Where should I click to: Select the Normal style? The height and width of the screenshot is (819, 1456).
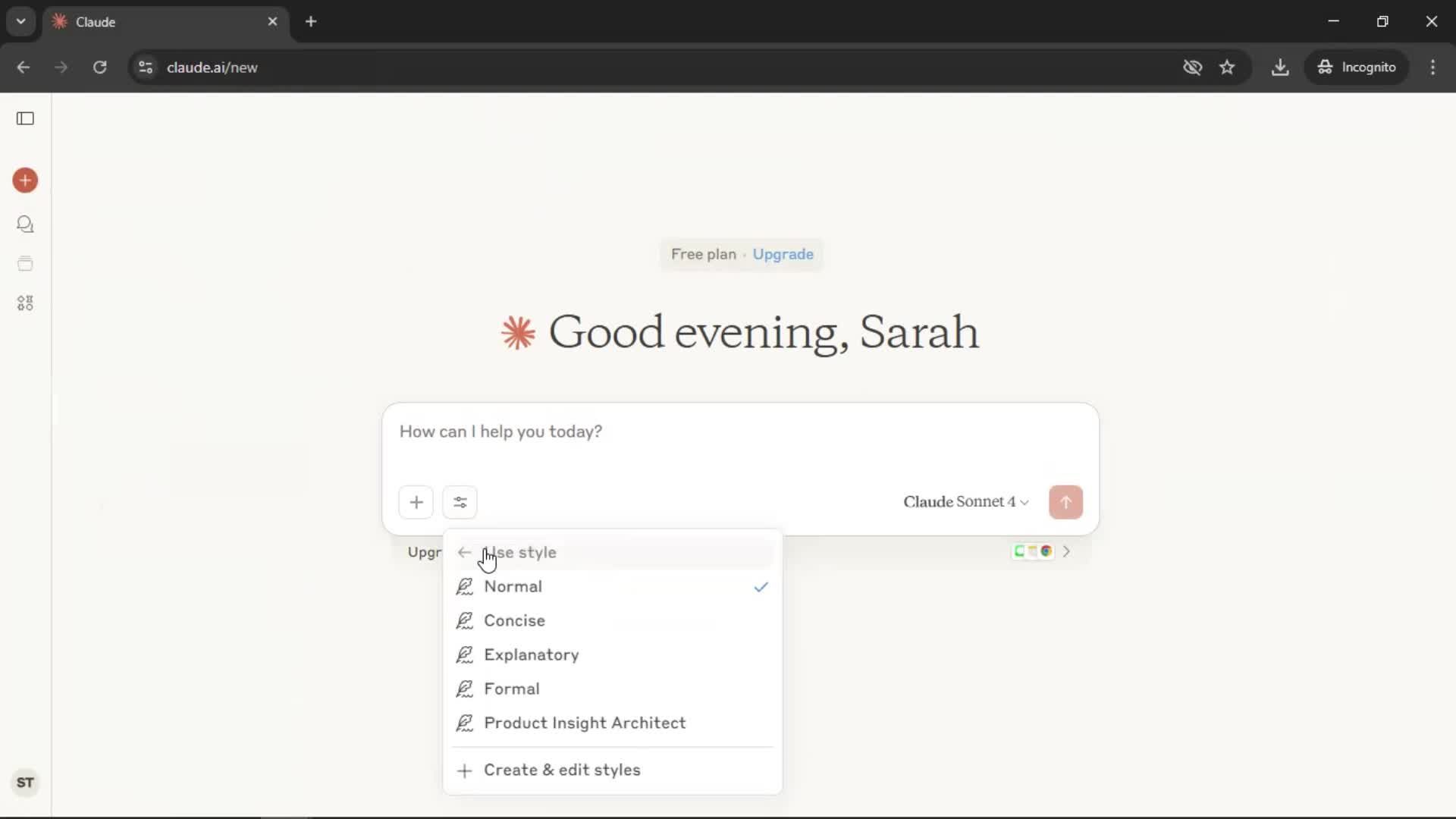(613, 587)
